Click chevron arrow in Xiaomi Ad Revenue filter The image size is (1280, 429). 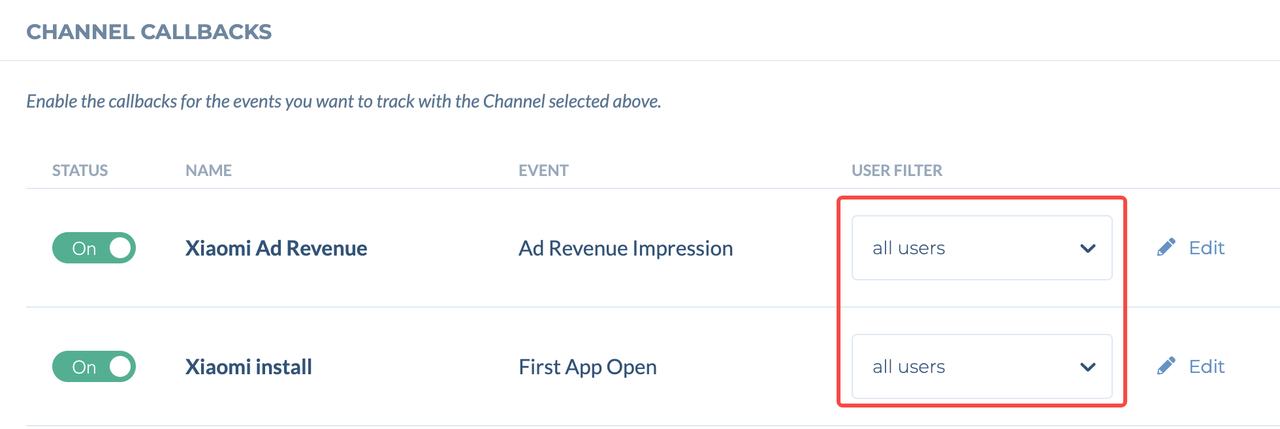(x=1088, y=248)
